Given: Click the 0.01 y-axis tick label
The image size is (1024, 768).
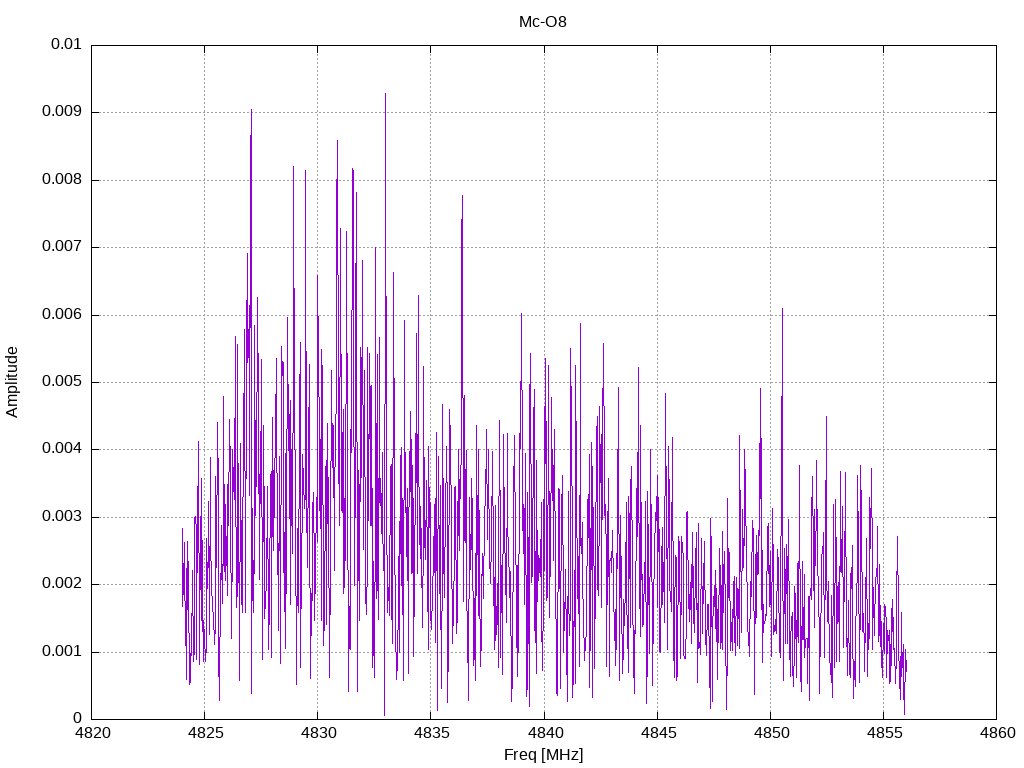Looking at the screenshot, I should coord(66,44).
